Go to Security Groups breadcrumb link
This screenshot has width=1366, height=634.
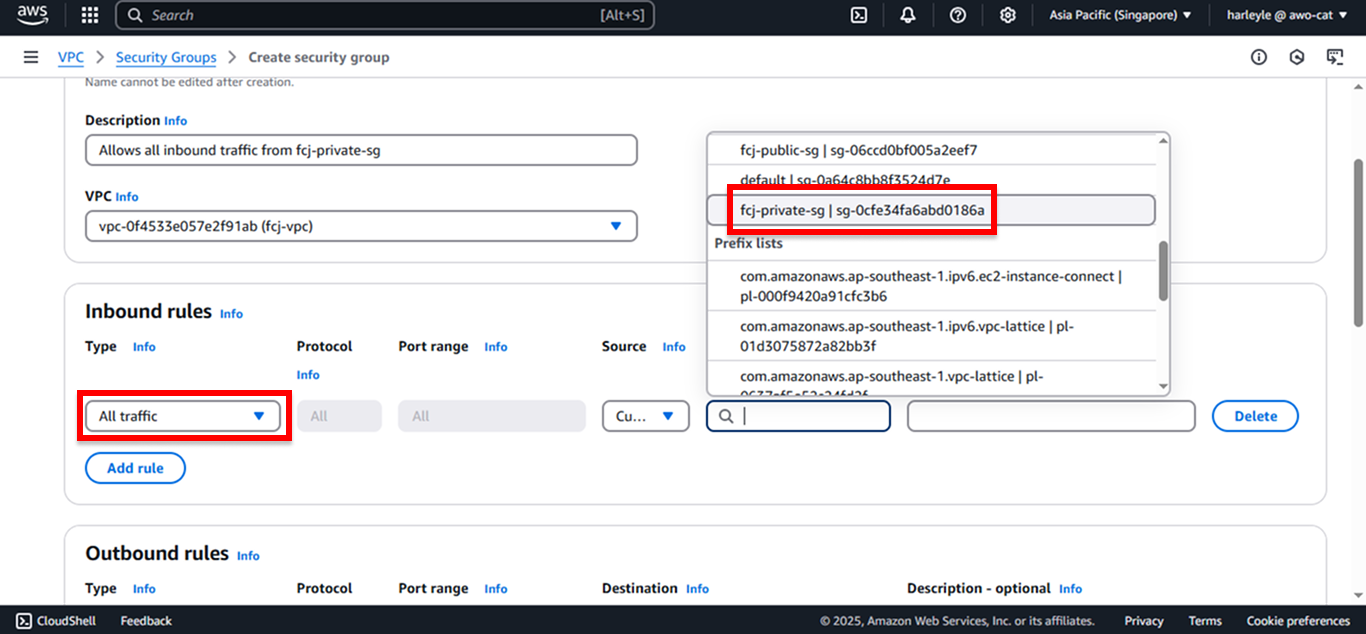pos(166,57)
